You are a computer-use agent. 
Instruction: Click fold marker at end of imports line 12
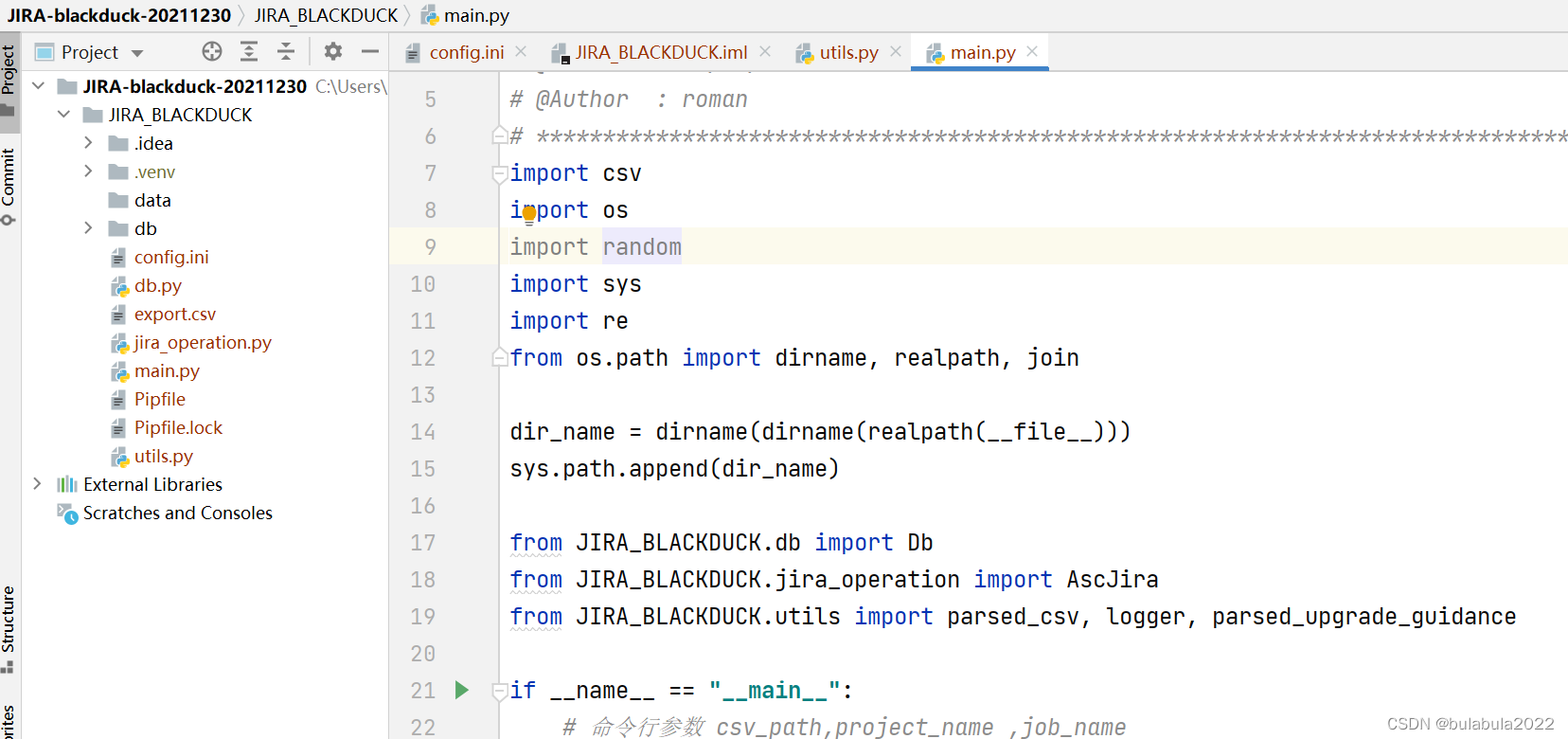pos(499,357)
